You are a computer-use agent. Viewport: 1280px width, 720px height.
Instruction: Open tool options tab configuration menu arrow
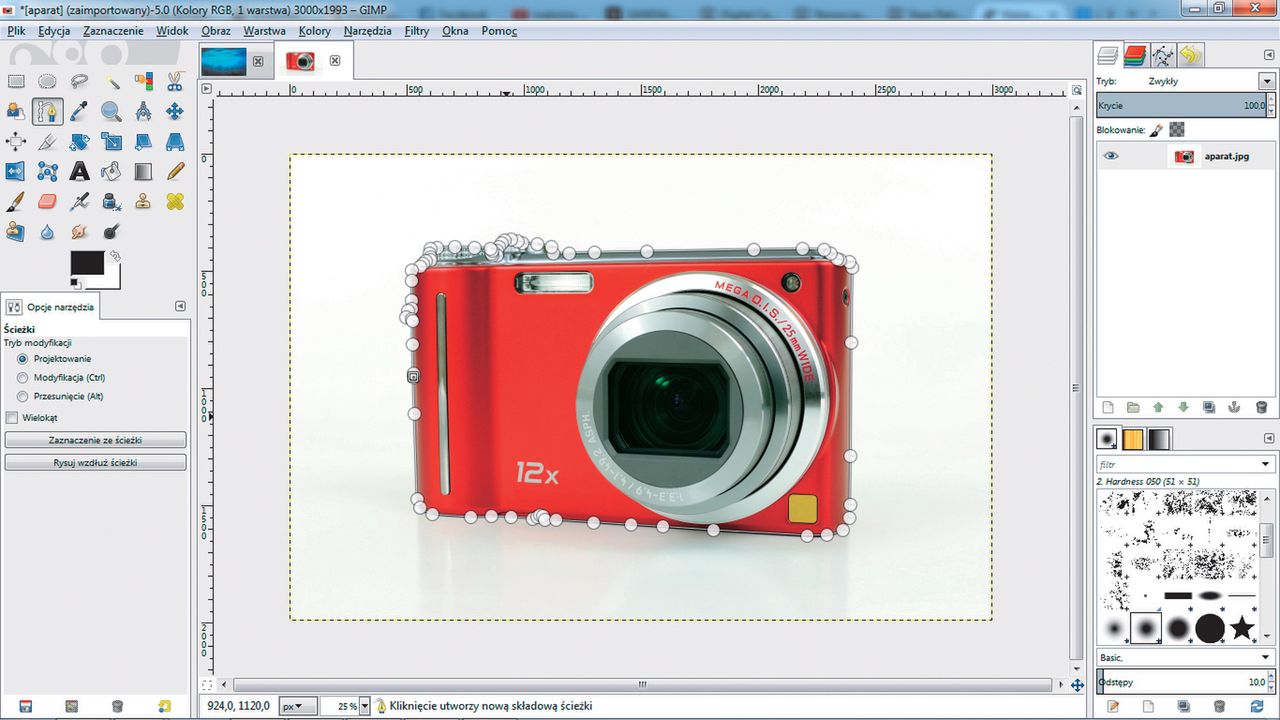(x=180, y=306)
